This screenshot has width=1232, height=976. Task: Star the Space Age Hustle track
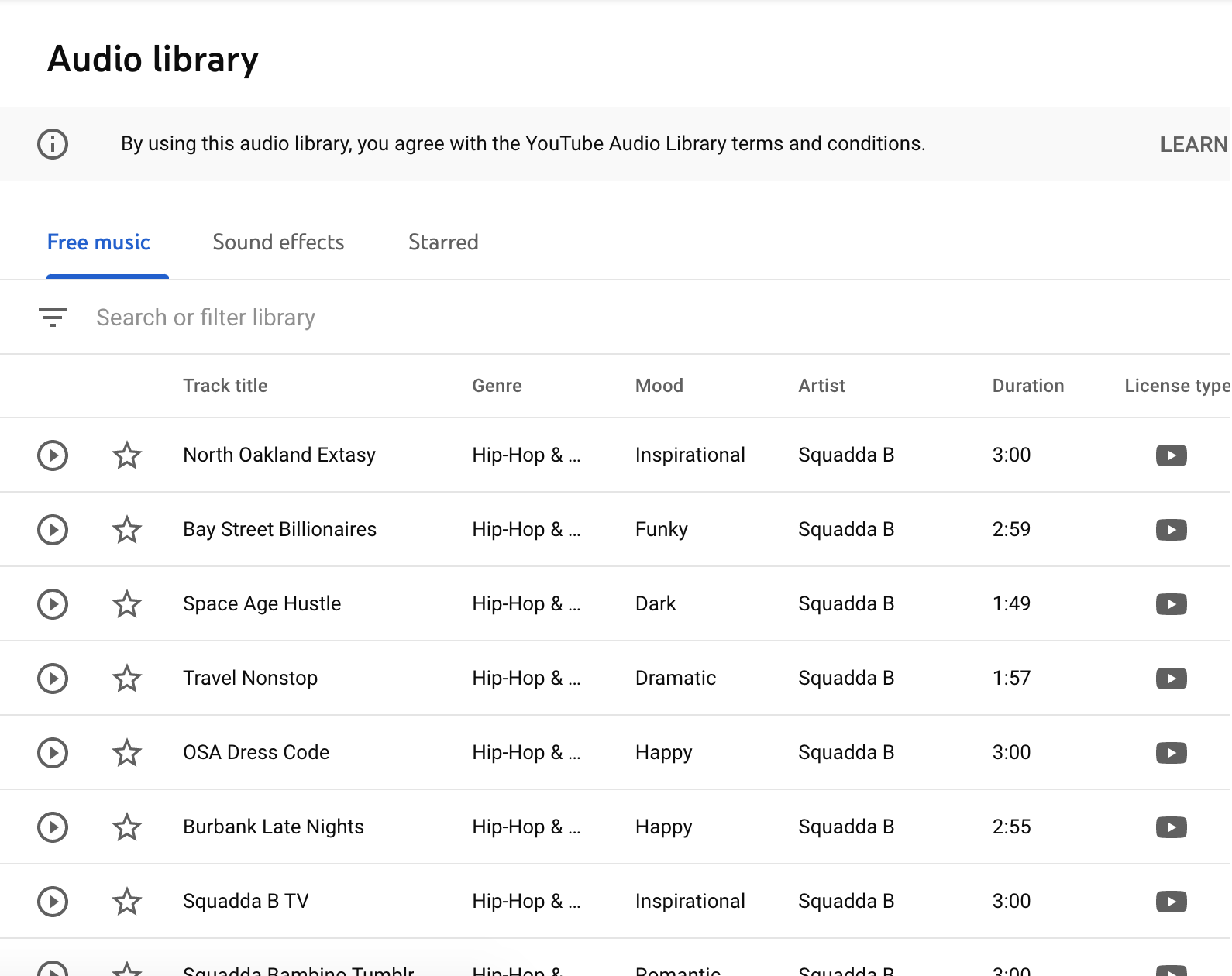click(127, 604)
